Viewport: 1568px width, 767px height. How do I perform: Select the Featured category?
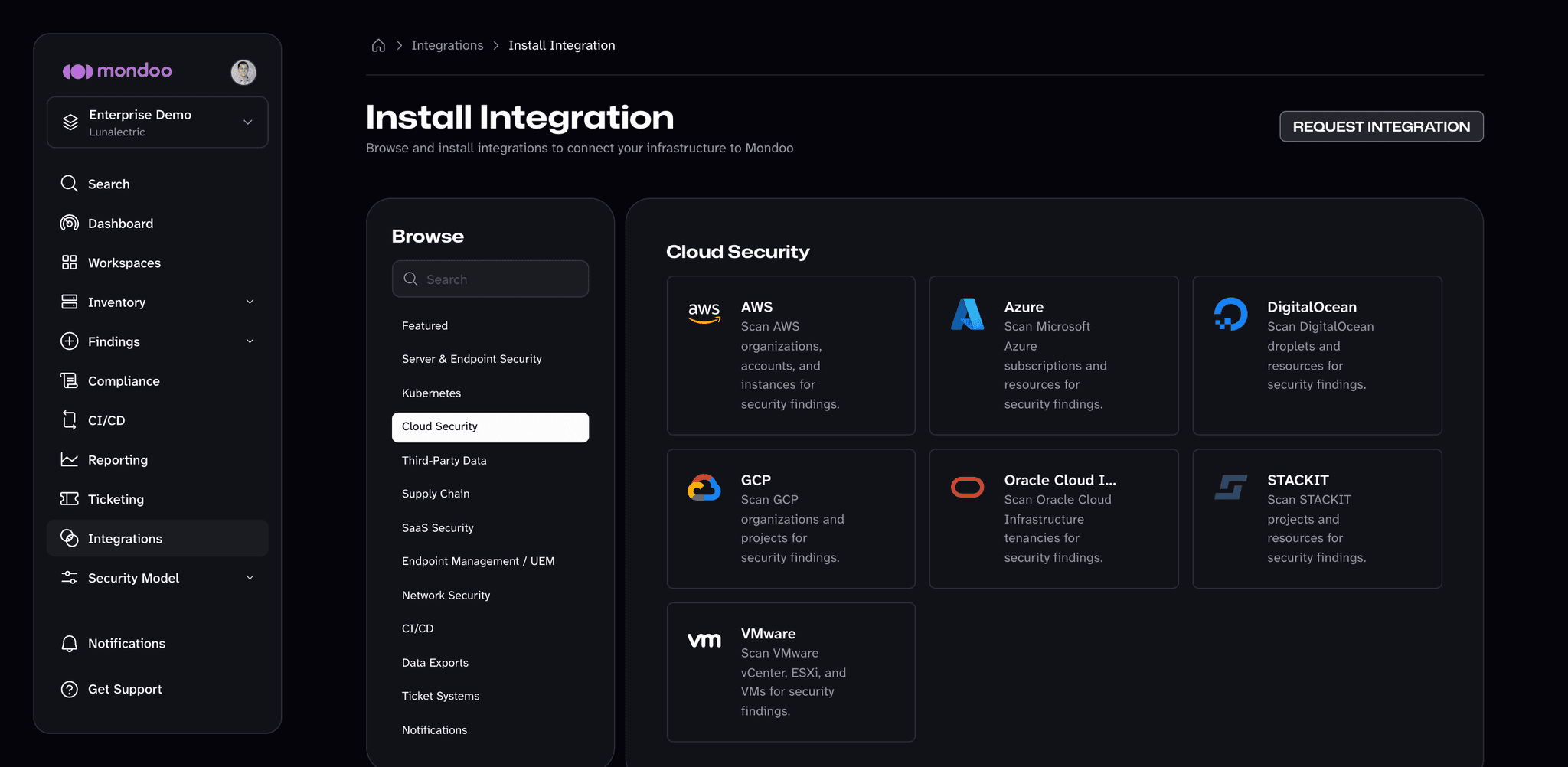(490, 325)
